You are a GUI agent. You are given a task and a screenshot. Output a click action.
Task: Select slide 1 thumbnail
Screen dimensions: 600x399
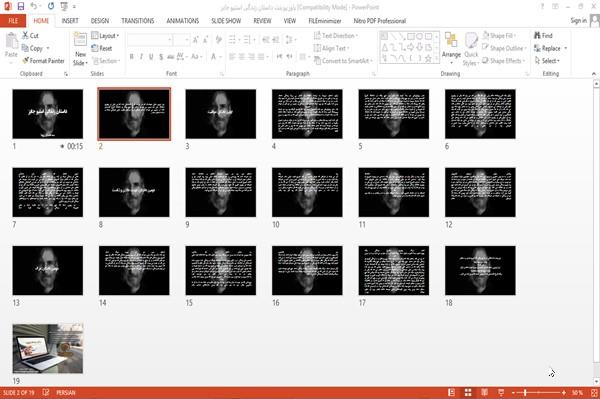click(x=47, y=114)
